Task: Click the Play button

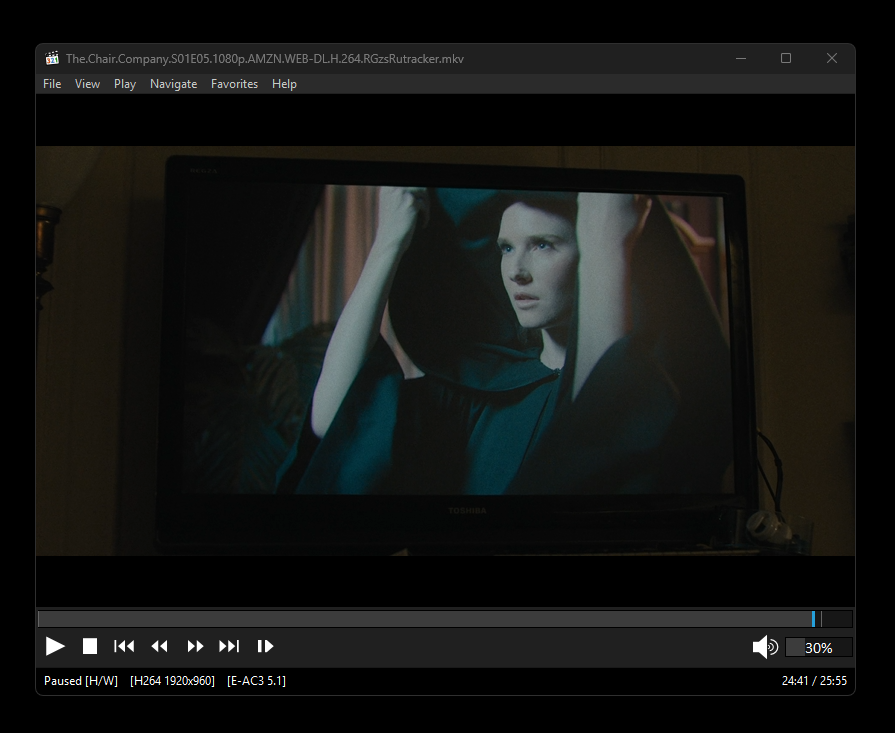Action: 55,646
